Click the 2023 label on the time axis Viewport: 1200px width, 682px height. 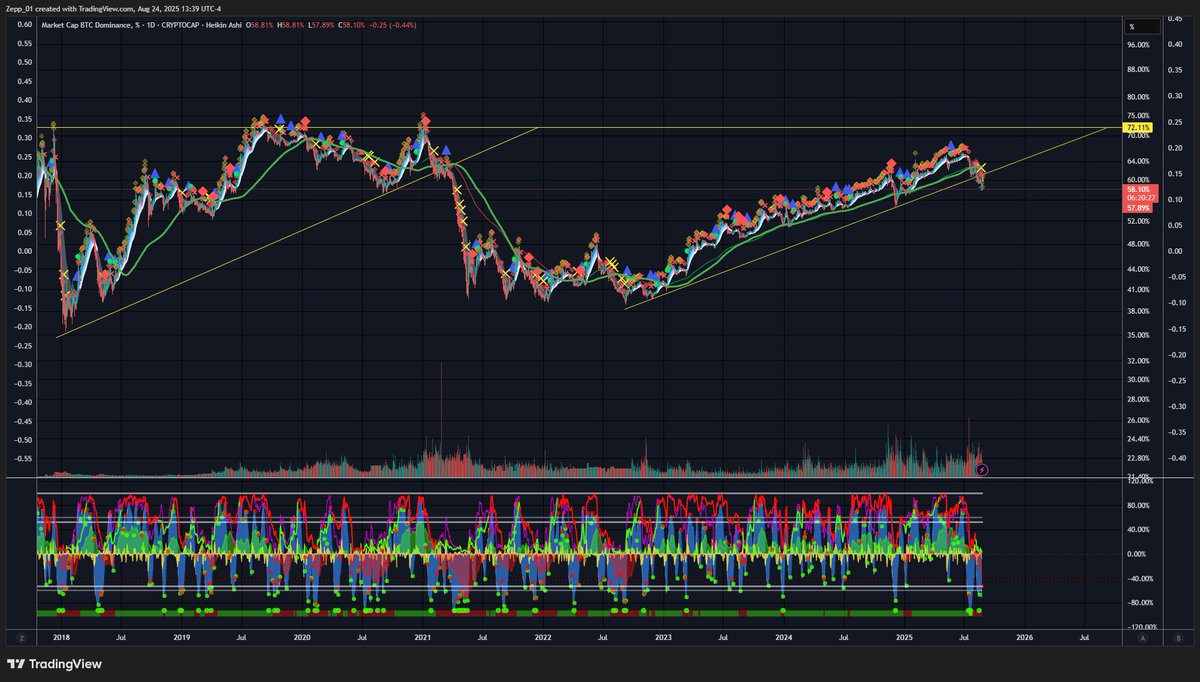pyautogui.click(x=663, y=636)
